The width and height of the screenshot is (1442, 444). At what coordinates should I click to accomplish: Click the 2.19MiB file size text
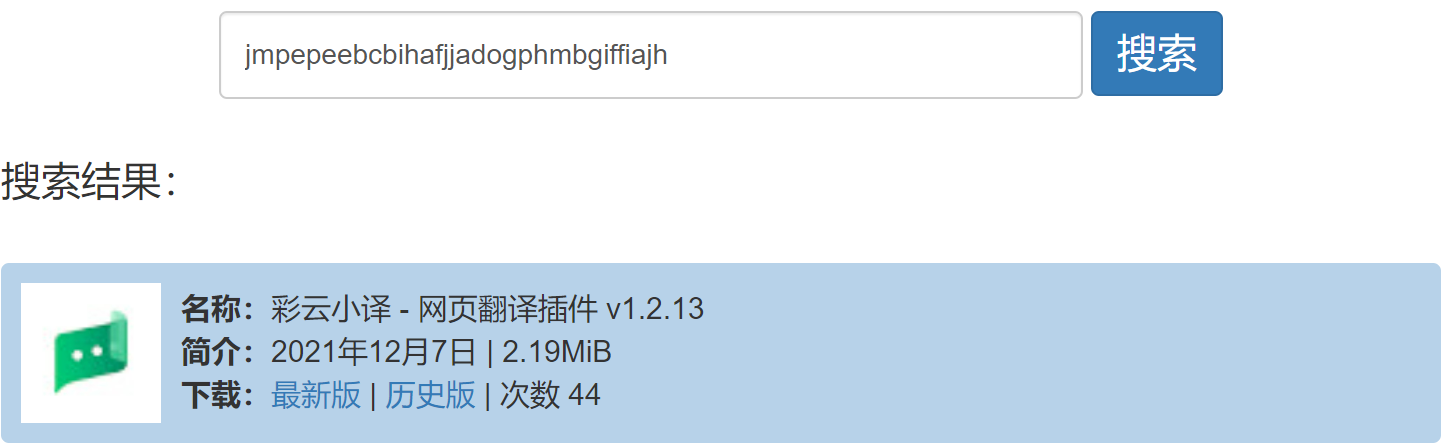coord(556,353)
